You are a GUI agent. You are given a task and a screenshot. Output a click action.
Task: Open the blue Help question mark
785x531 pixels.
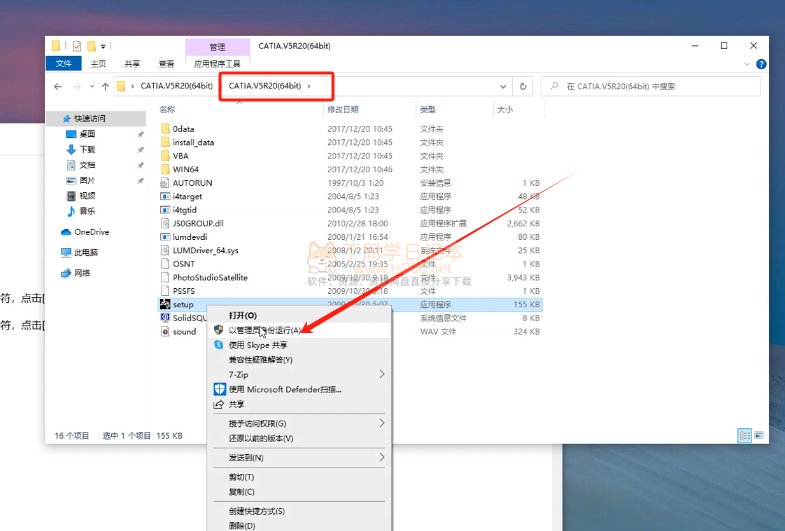click(x=762, y=63)
